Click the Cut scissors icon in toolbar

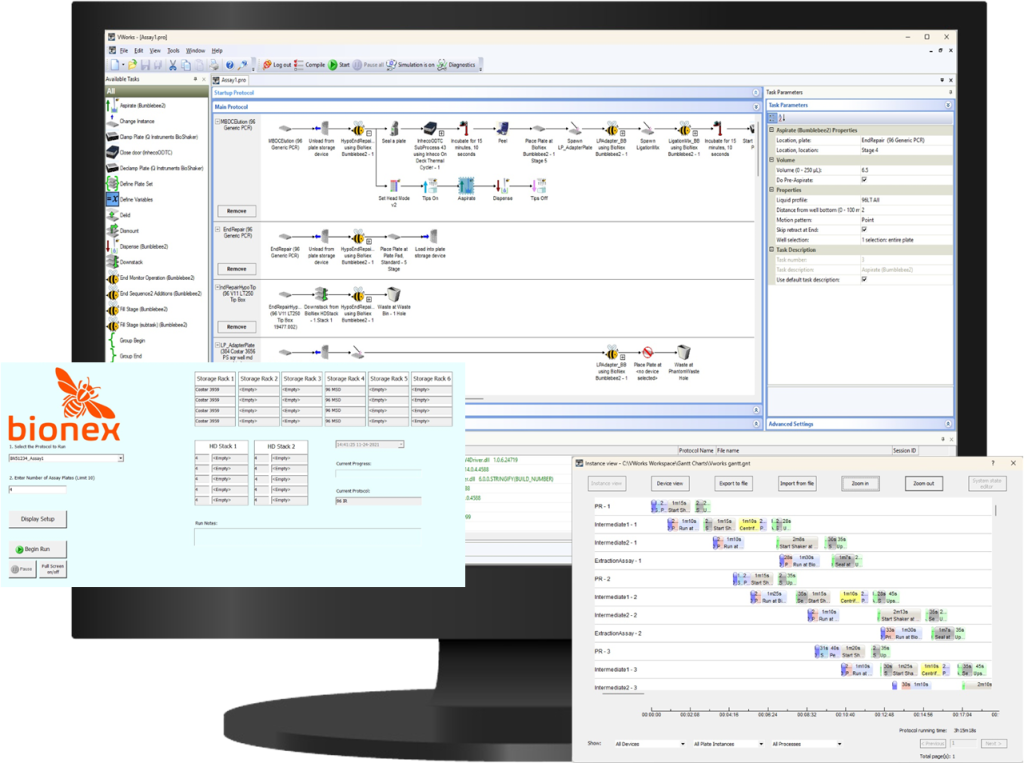(172, 65)
